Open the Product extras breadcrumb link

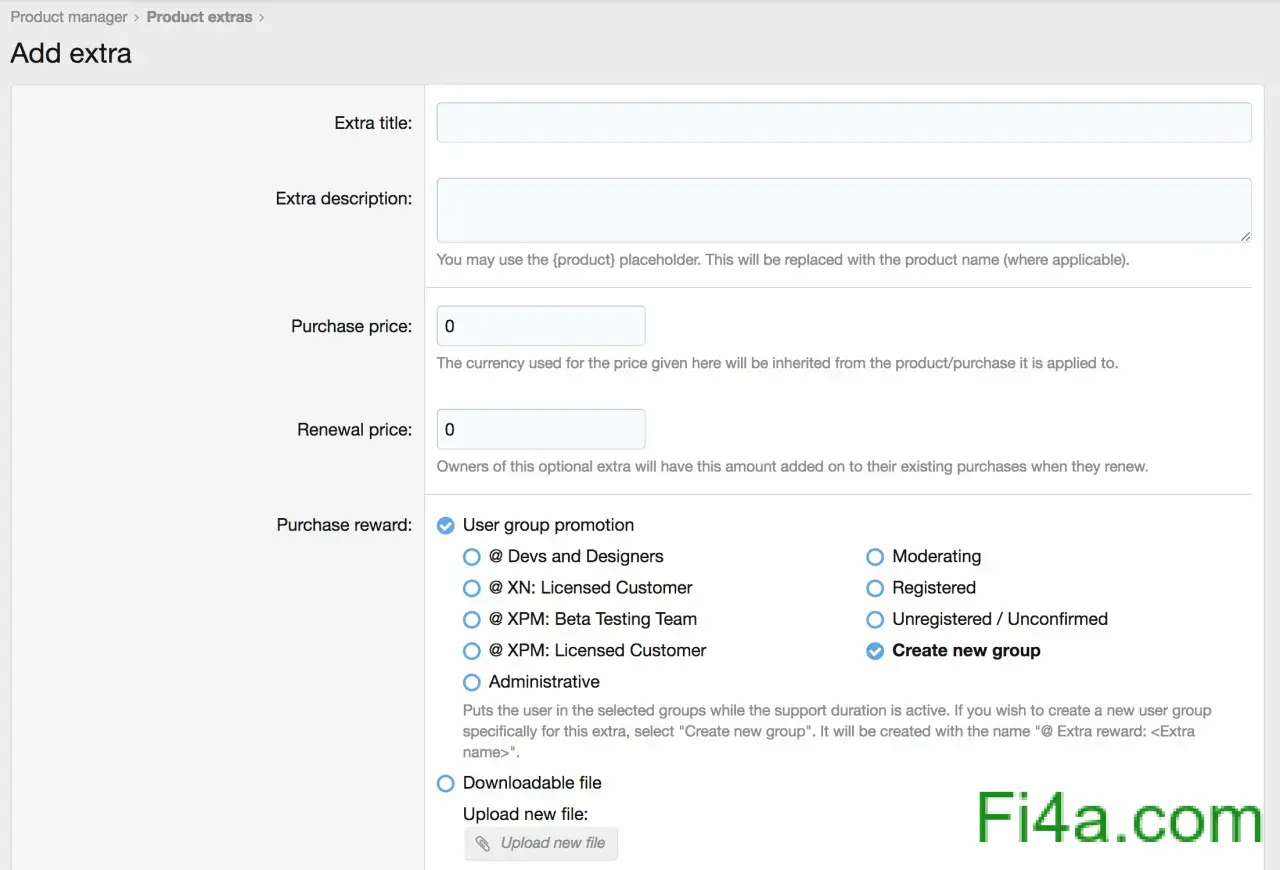[x=199, y=17]
